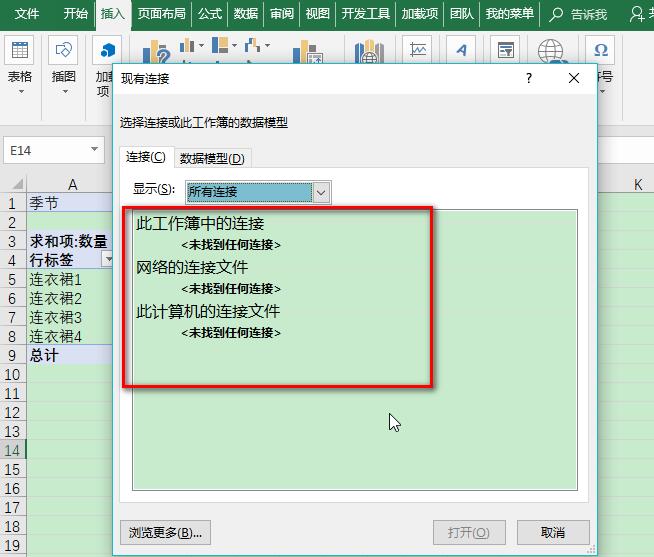Open the Hyperlink globe icon
Screen dimensions: 654x557
click(551, 51)
